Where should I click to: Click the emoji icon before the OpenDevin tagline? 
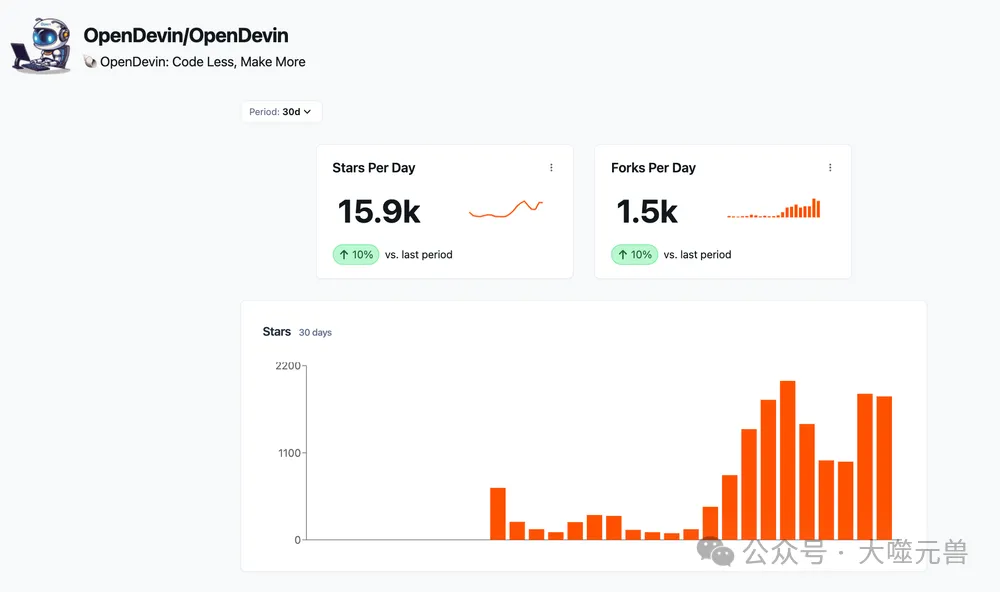tap(90, 62)
